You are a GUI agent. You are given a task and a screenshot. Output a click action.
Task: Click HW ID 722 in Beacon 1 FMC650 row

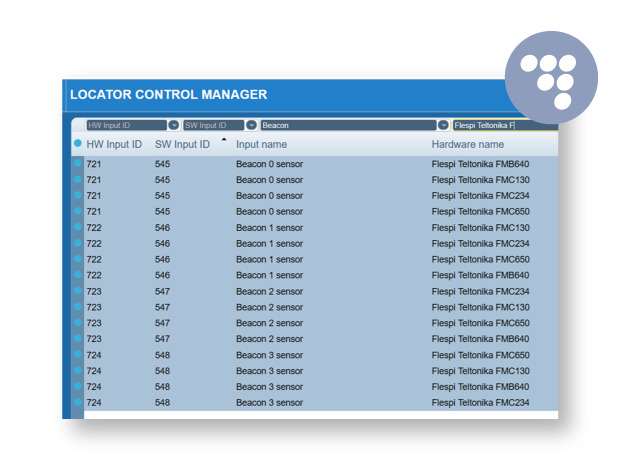94,259
